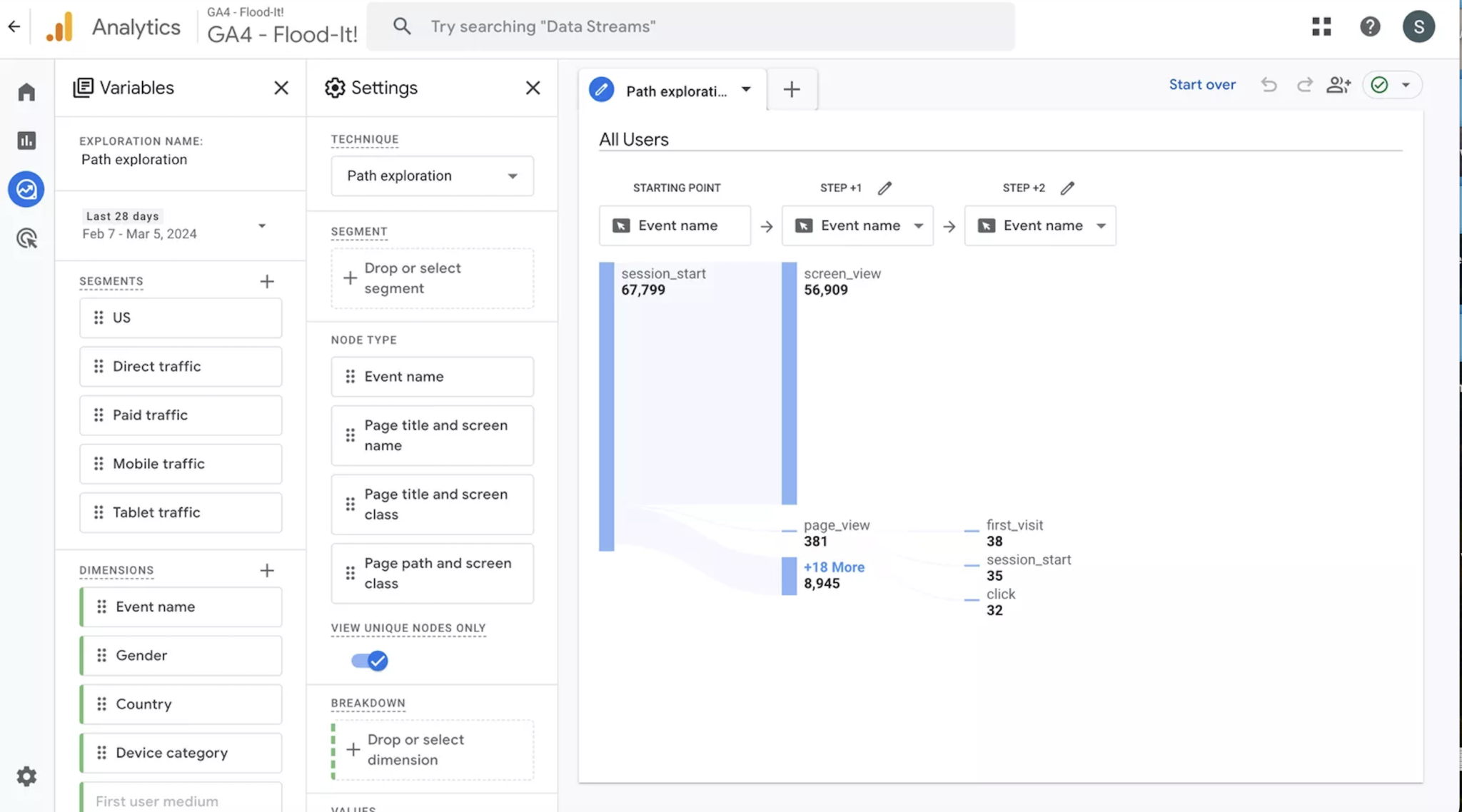Image resolution: width=1462 pixels, height=812 pixels.
Task: Open the Explore section in the sidebar
Action: click(x=26, y=189)
